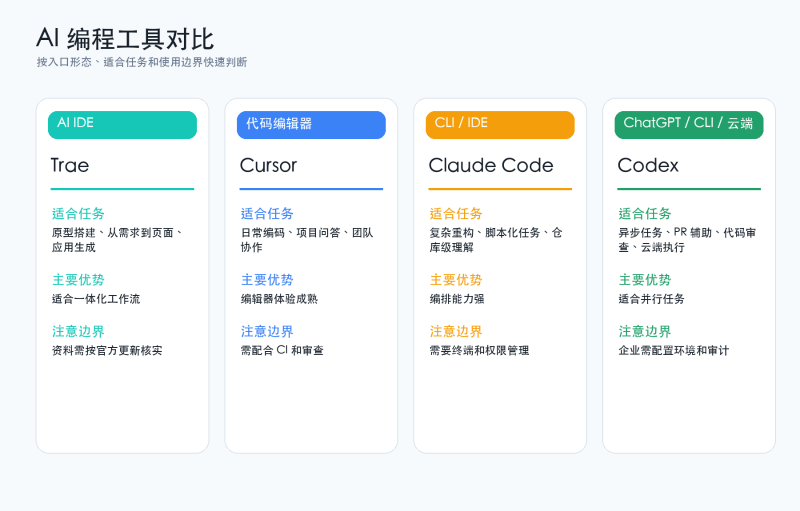This screenshot has width=800, height=511.
Task: Select the Cursor card title
Action: (268, 165)
